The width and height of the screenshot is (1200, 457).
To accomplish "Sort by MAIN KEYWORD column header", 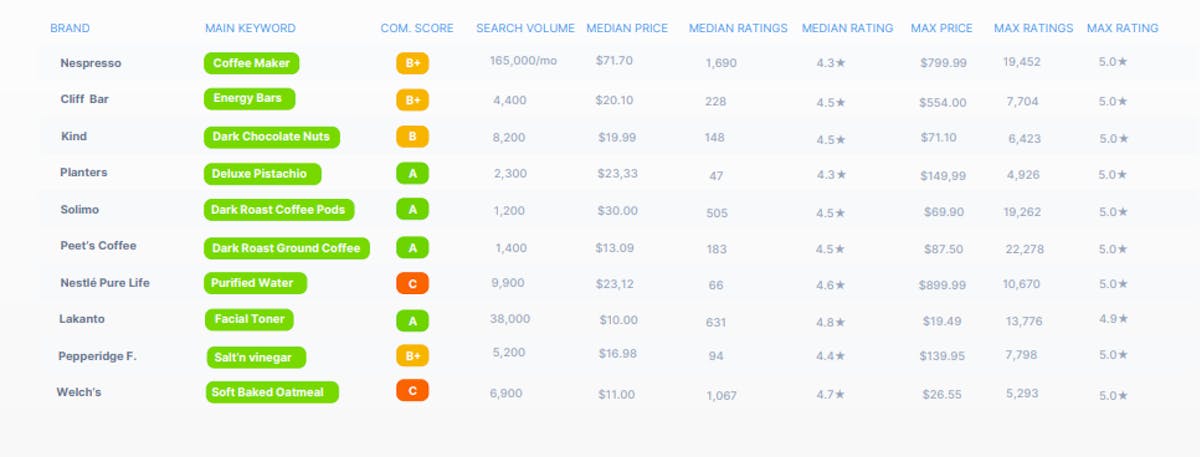I will coord(250,28).
